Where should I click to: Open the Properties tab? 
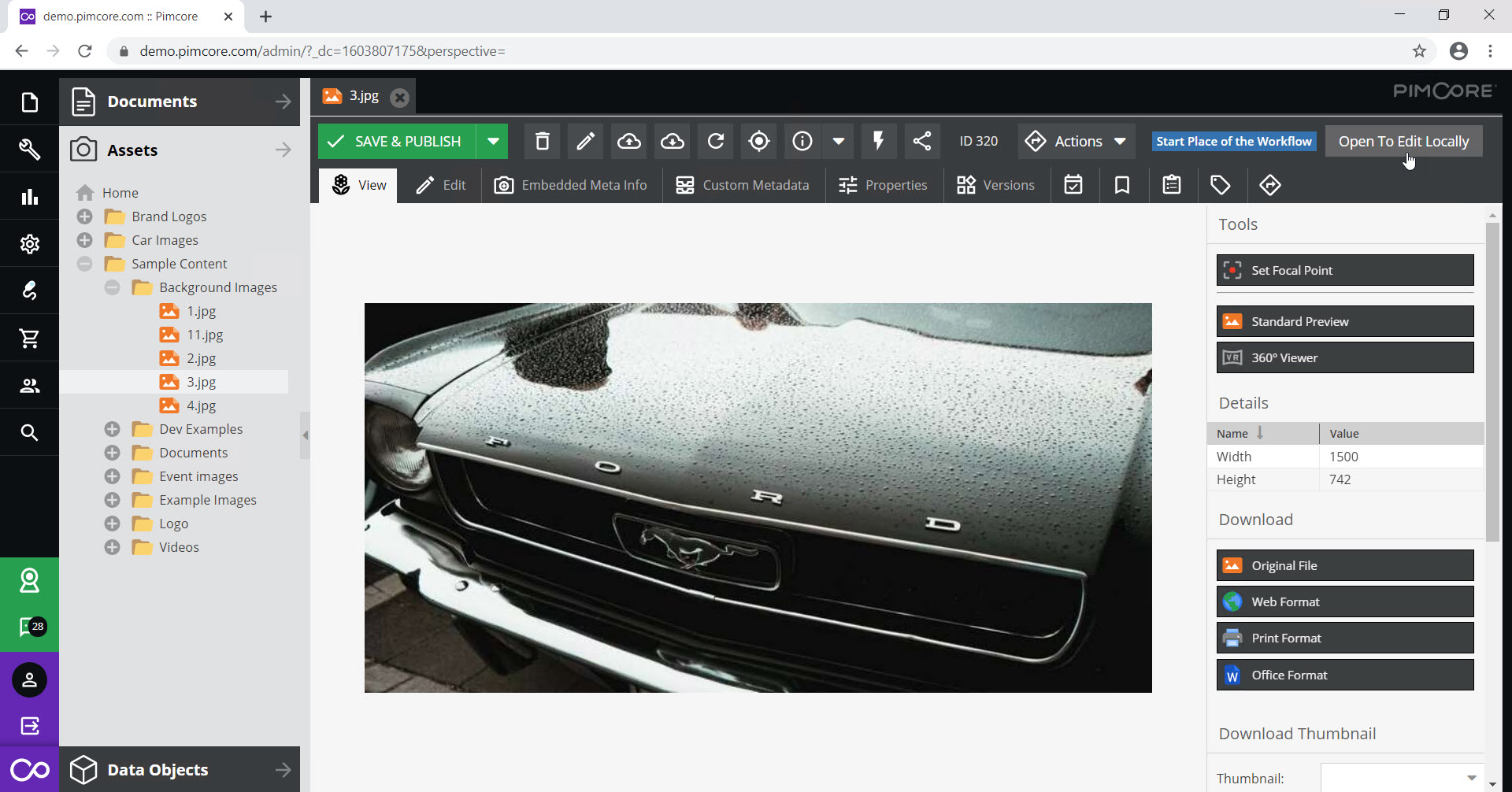883,185
